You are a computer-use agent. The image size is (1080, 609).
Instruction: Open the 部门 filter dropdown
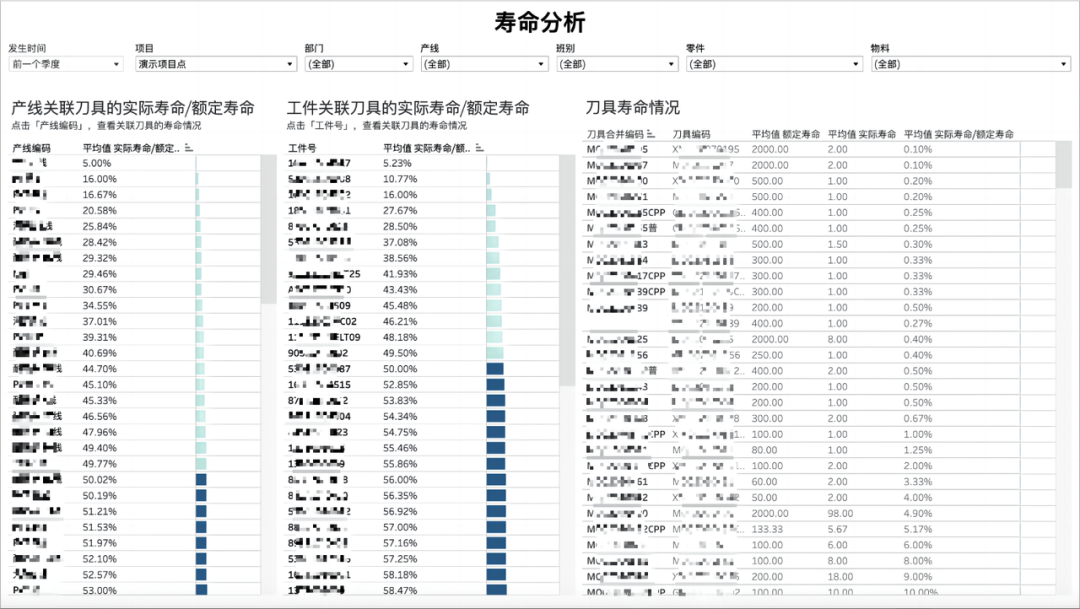tap(358, 64)
